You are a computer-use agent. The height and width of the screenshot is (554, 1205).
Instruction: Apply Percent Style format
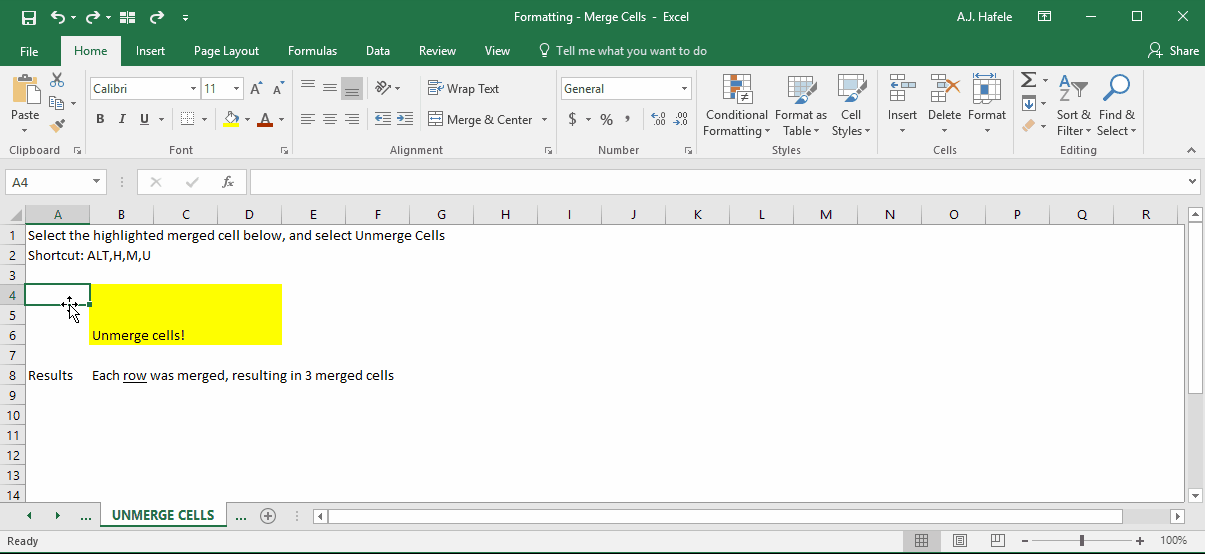(x=606, y=119)
